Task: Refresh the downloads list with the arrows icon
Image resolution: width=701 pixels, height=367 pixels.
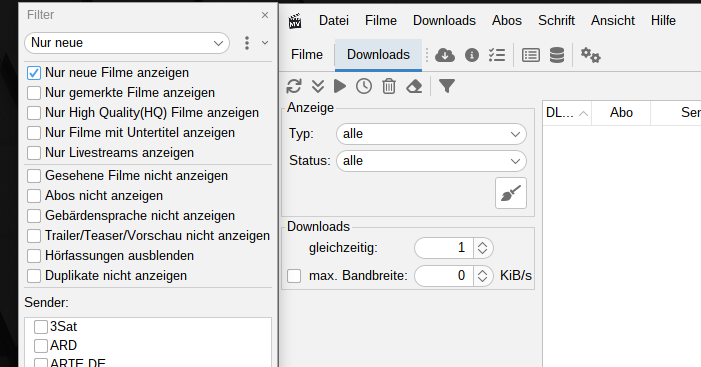Action: (x=294, y=86)
